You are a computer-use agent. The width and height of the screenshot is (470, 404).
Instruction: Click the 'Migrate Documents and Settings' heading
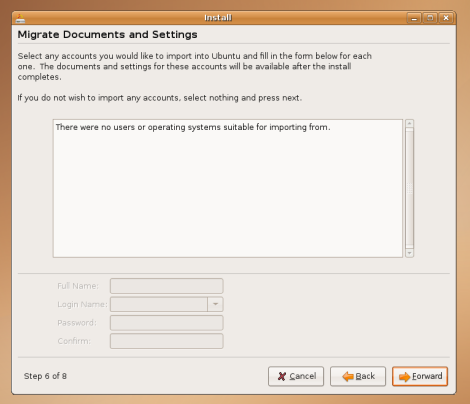107,35
